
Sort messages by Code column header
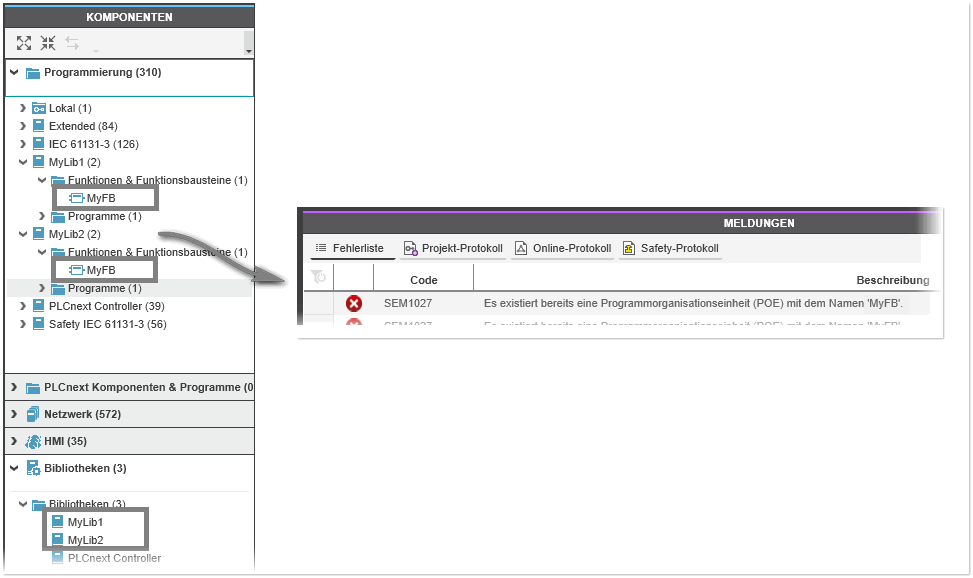(424, 280)
